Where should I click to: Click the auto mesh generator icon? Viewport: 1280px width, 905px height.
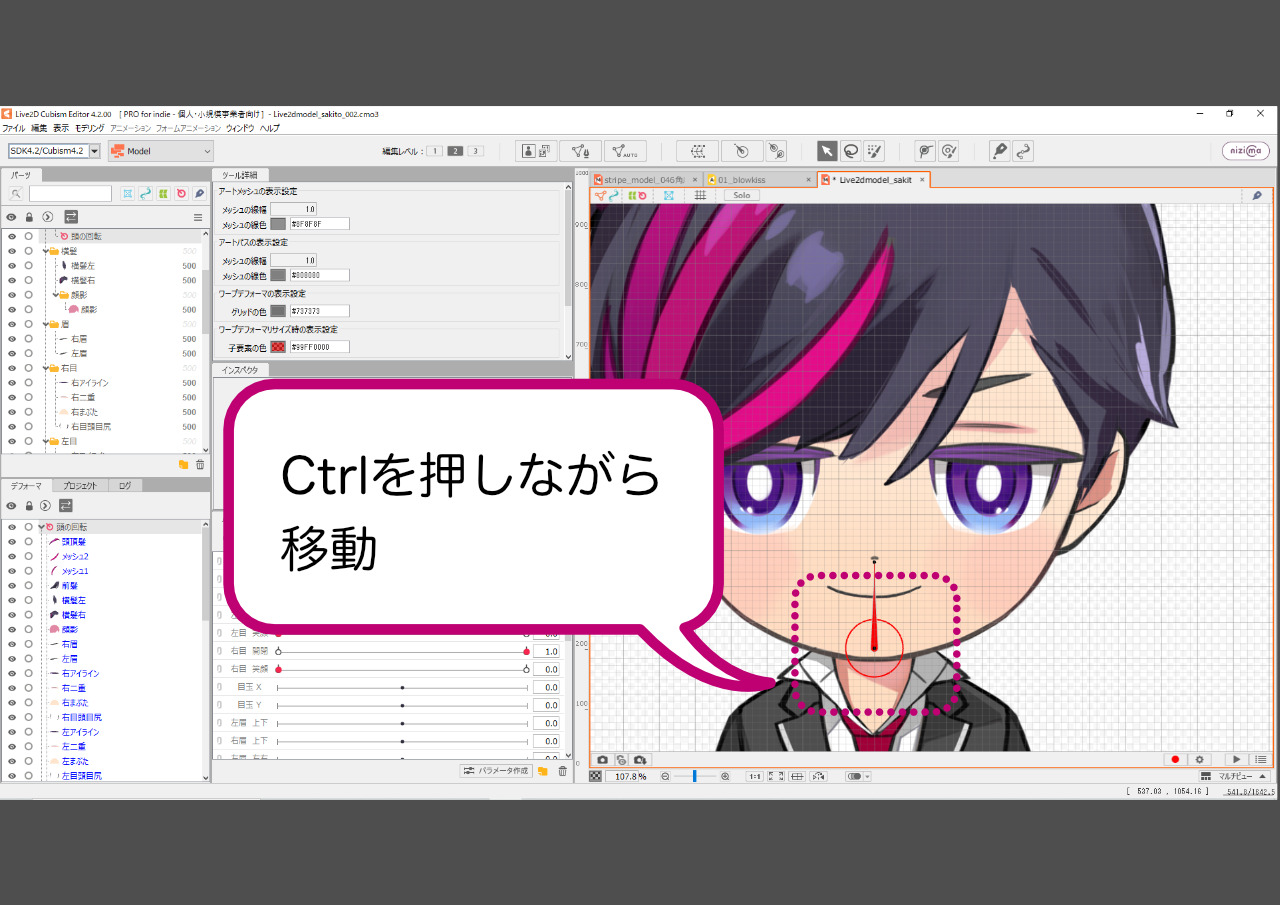625,151
